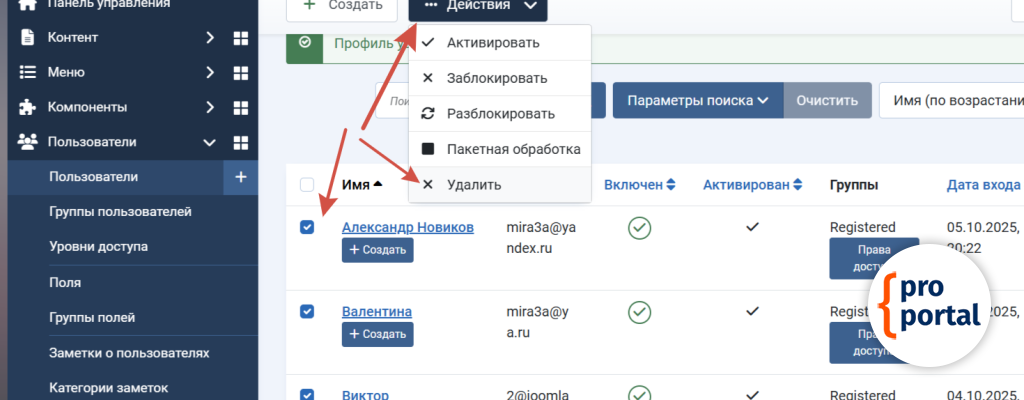Click the enabled status icon for Валентина
The height and width of the screenshot is (400, 1024).
click(640, 312)
